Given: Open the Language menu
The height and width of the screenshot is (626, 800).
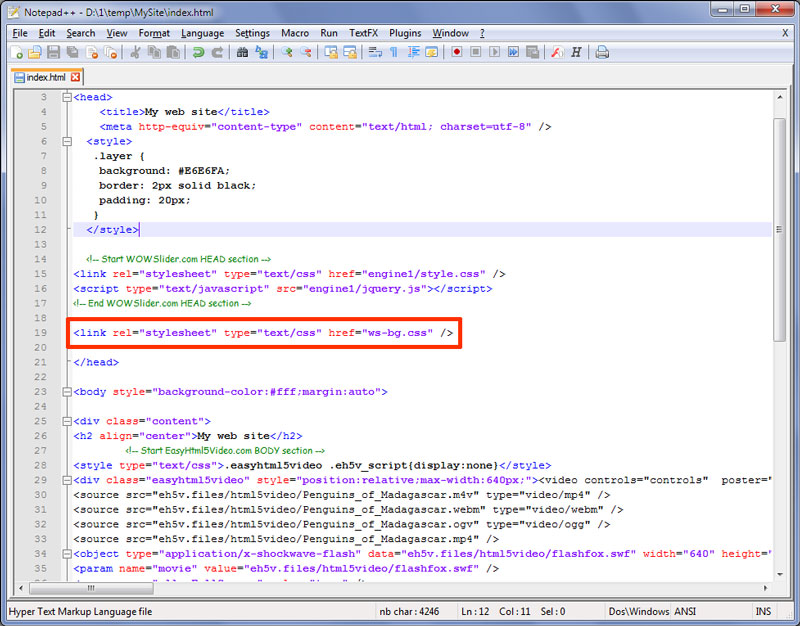Looking at the screenshot, I should [203, 33].
